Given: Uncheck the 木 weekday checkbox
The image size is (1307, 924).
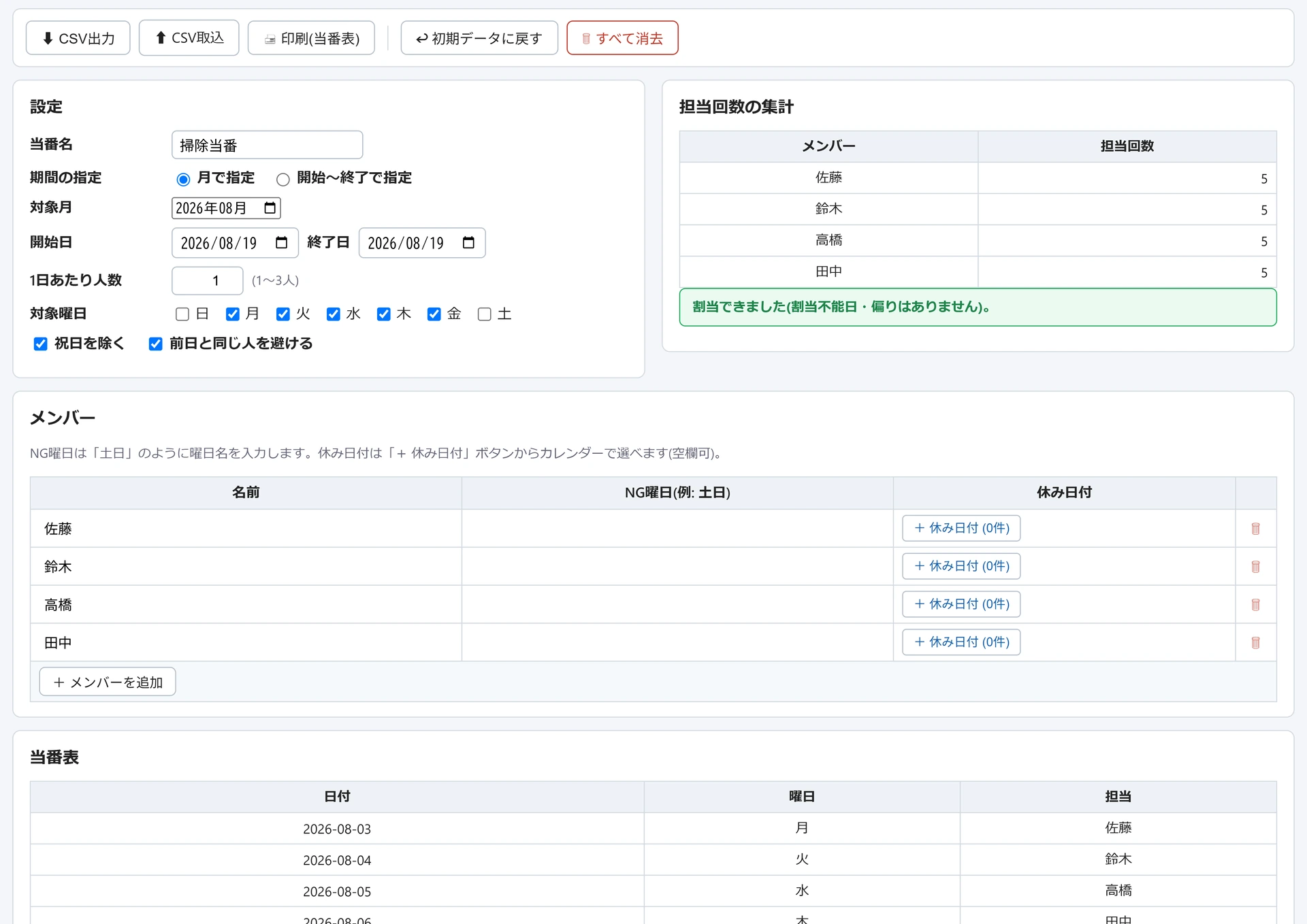Looking at the screenshot, I should tap(384, 314).
